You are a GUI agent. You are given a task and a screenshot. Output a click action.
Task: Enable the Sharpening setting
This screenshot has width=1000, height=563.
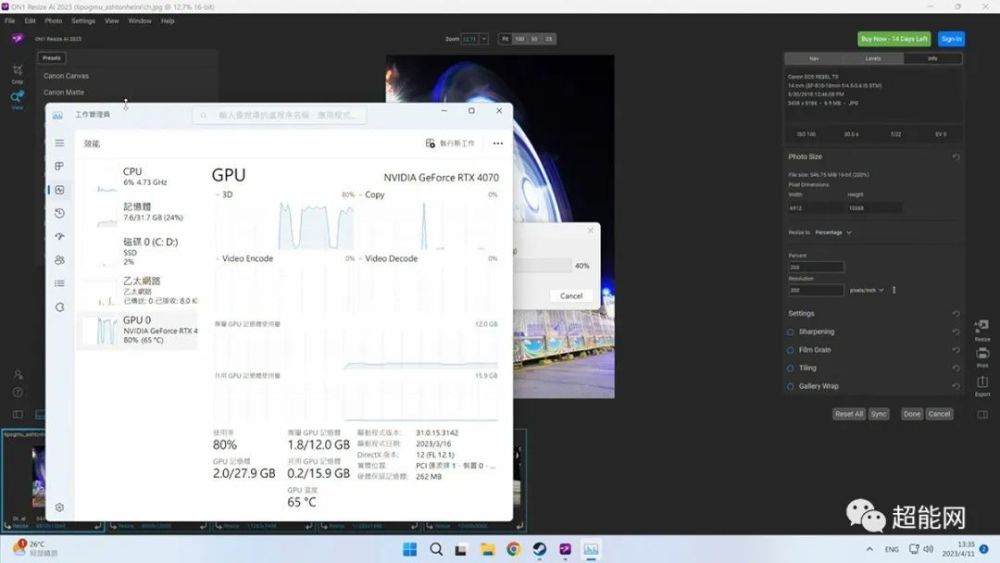pyautogui.click(x=790, y=332)
